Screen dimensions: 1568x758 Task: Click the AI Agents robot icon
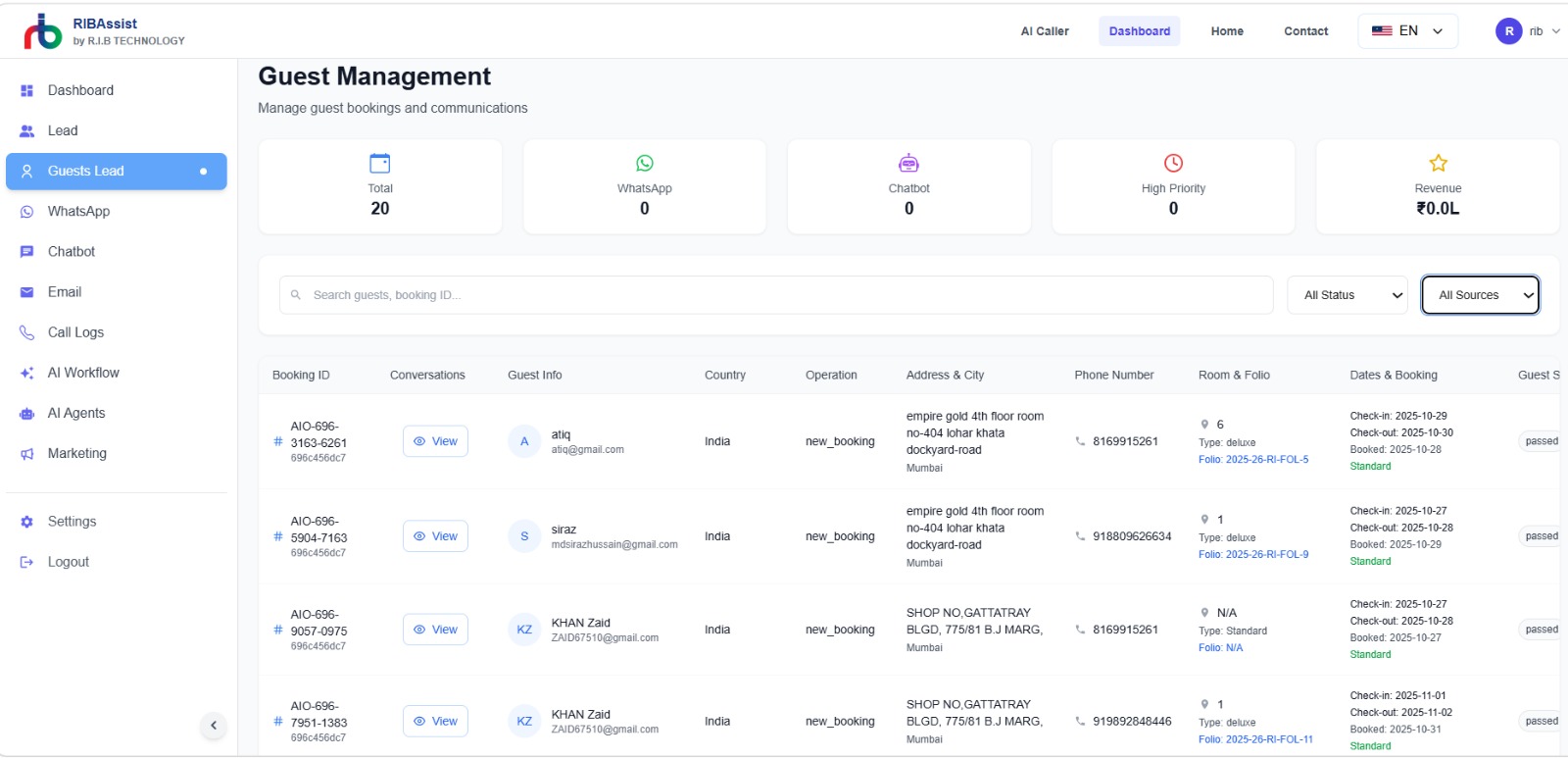pyautogui.click(x=26, y=414)
